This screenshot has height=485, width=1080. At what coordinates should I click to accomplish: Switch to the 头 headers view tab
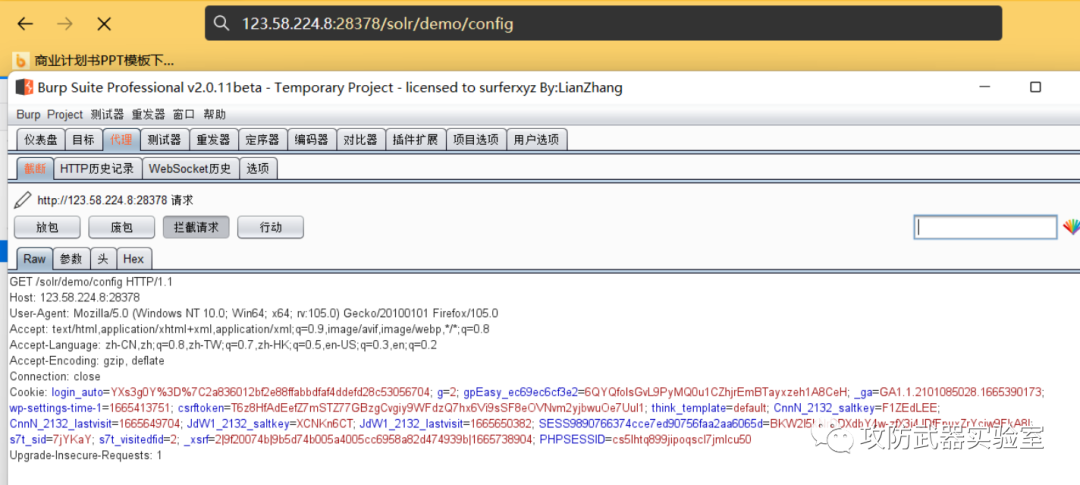point(103,259)
